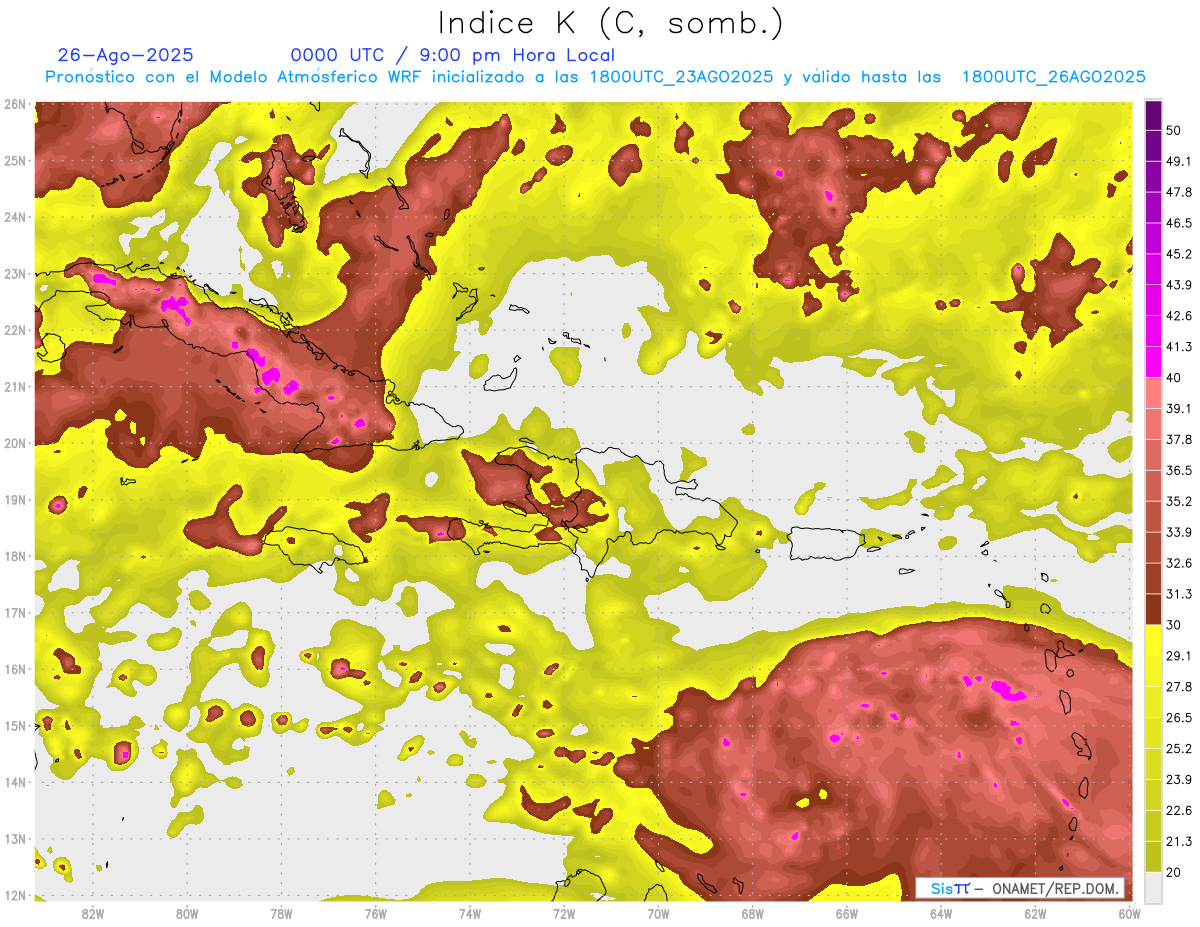Click the grey swatch below 20
The height and width of the screenshot is (927, 1200).
coord(1153,887)
